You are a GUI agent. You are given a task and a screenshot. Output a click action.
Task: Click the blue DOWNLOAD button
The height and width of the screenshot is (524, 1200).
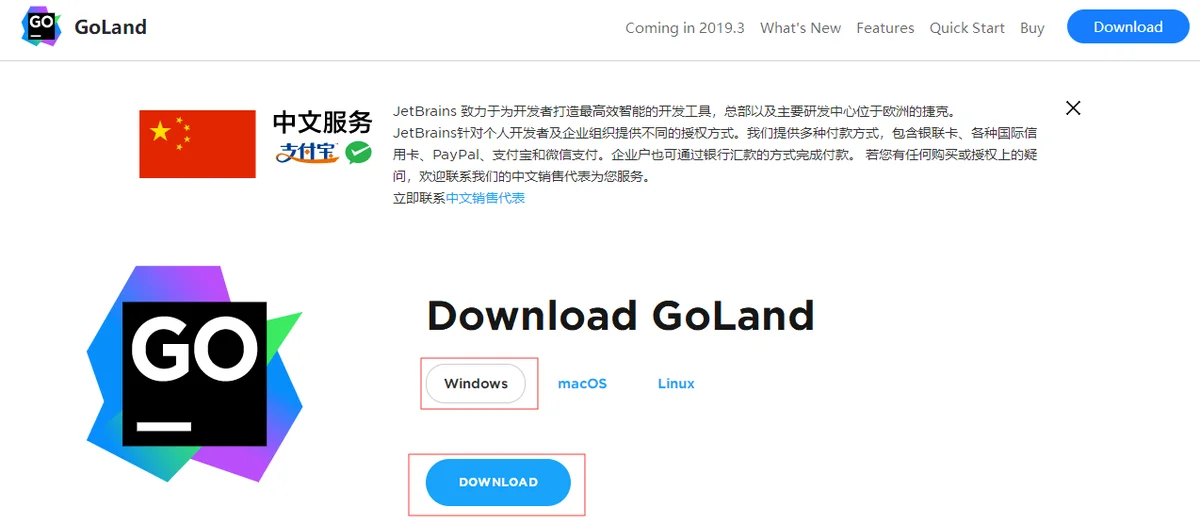(x=498, y=482)
